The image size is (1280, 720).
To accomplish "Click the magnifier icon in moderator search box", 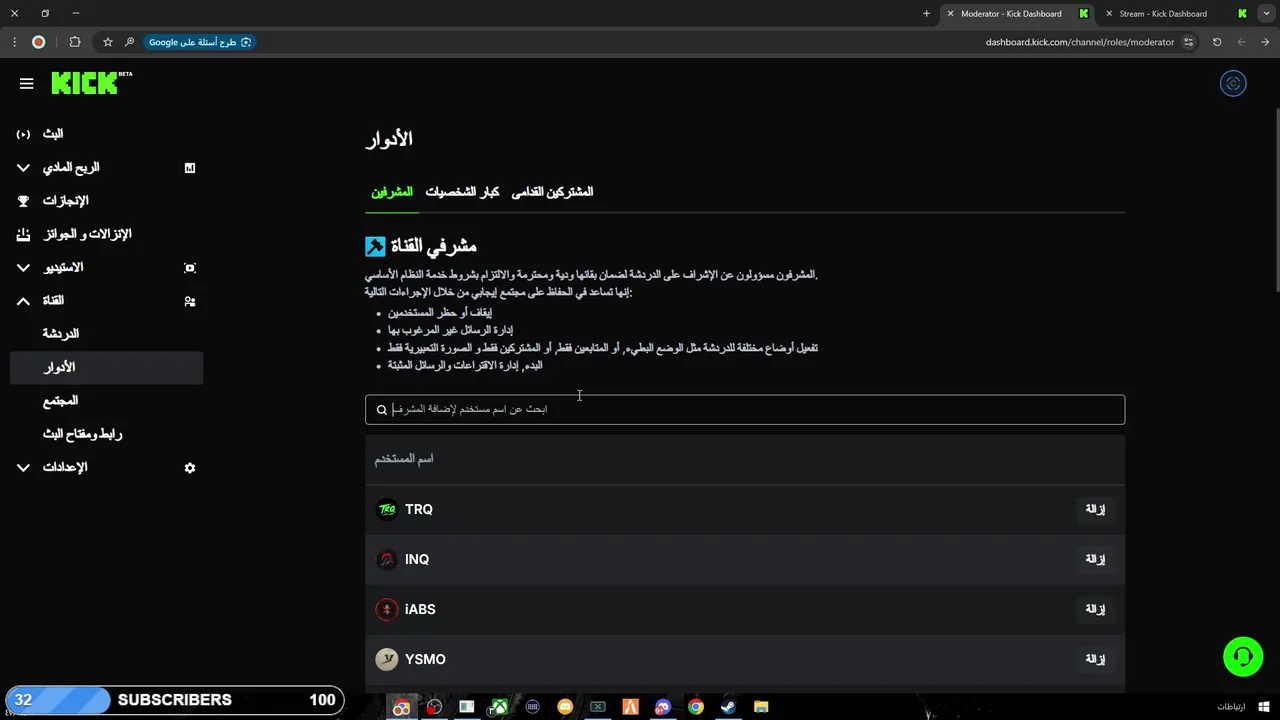I will (x=382, y=410).
